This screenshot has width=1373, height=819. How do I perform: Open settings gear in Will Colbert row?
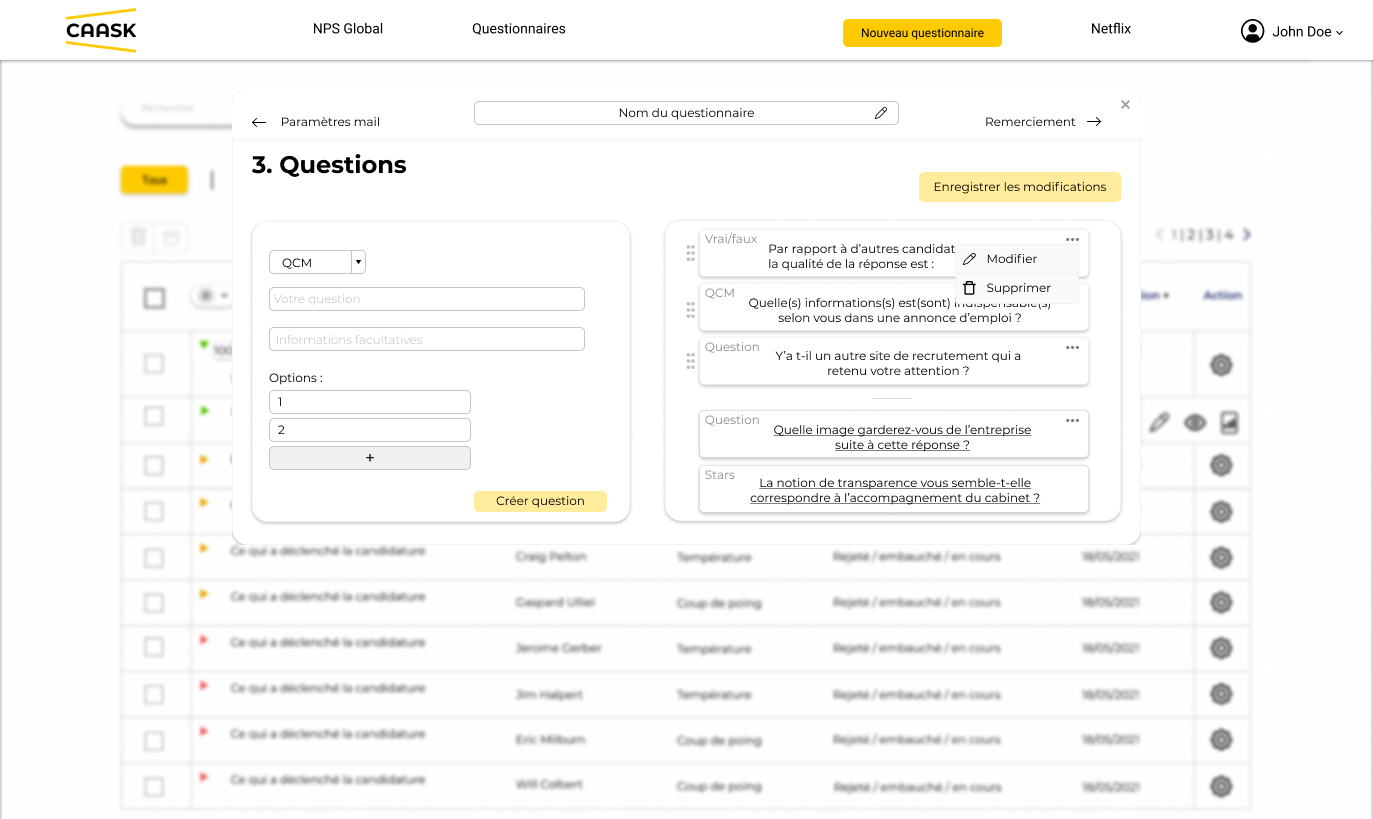click(1220, 786)
